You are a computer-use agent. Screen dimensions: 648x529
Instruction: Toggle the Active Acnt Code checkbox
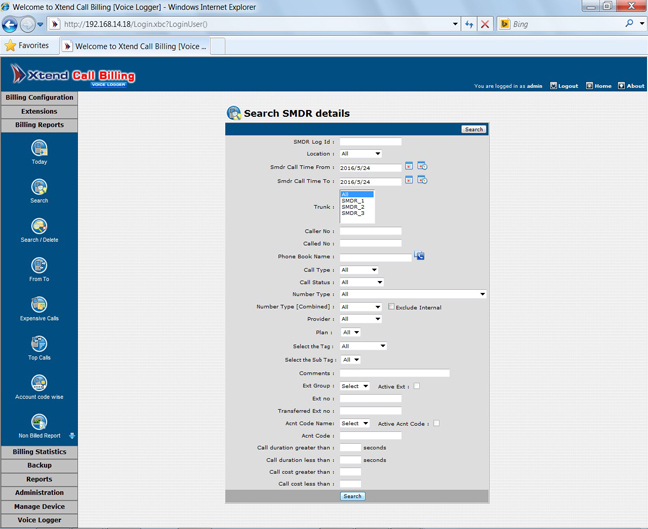click(436, 423)
